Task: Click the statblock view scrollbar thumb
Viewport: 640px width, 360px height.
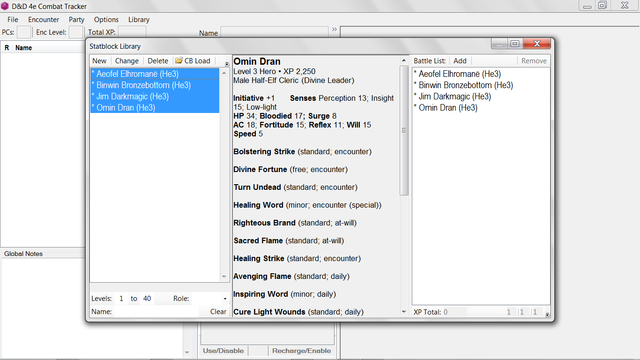Action: click(404, 131)
